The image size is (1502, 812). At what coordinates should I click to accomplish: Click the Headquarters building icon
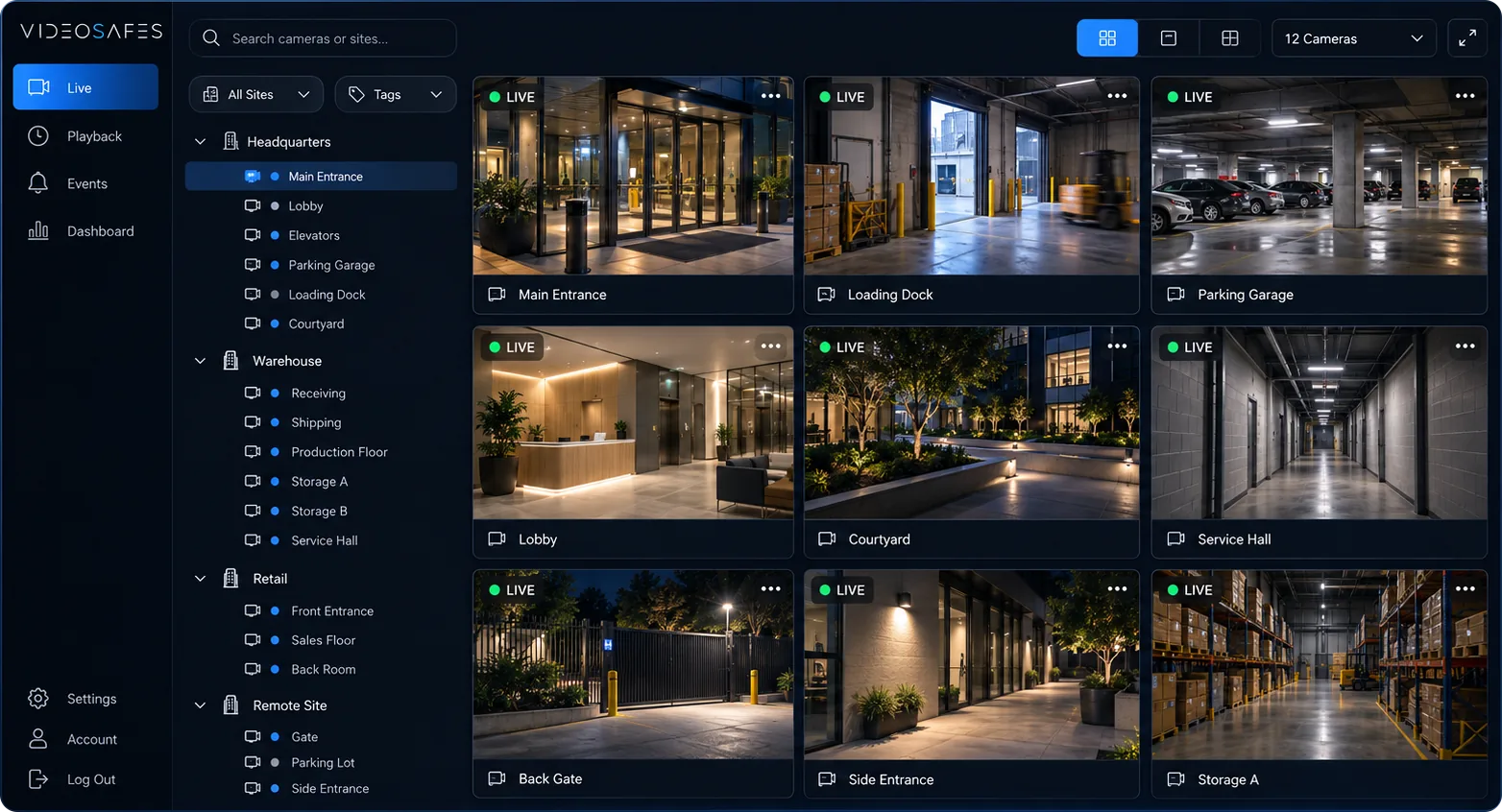(x=231, y=141)
